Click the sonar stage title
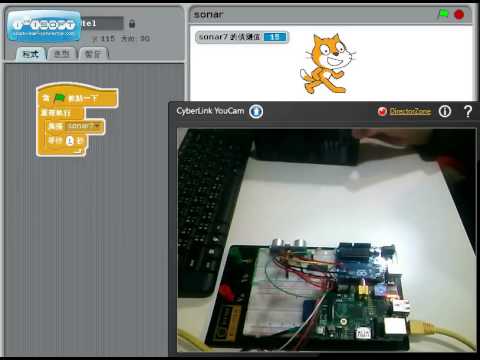Viewport: 480px width, 360px height. (x=209, y=14)
